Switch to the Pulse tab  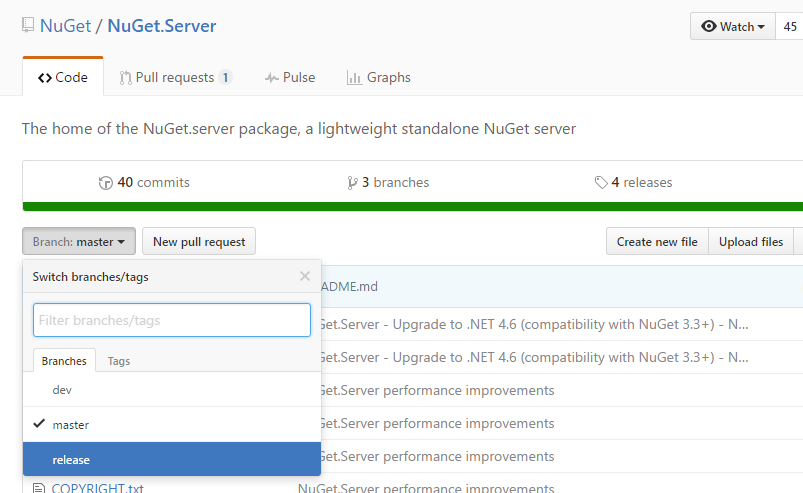point(289,77)
